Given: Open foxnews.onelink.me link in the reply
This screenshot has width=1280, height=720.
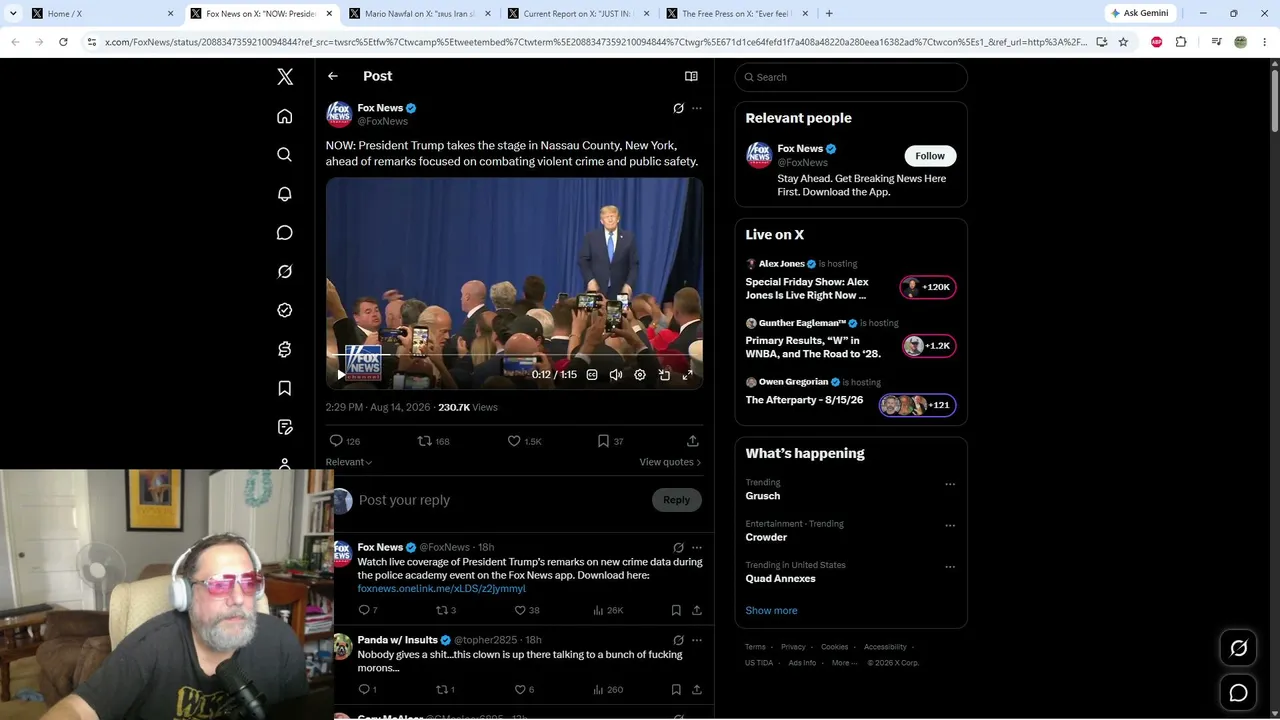Looking at the screenshot, I should 441,589.
